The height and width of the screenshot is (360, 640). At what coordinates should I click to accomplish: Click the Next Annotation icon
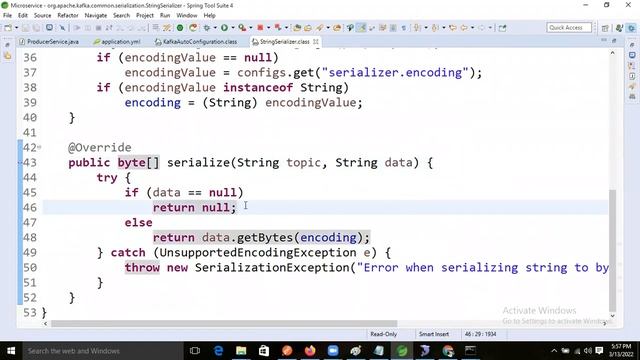click(x=417, y=28)
